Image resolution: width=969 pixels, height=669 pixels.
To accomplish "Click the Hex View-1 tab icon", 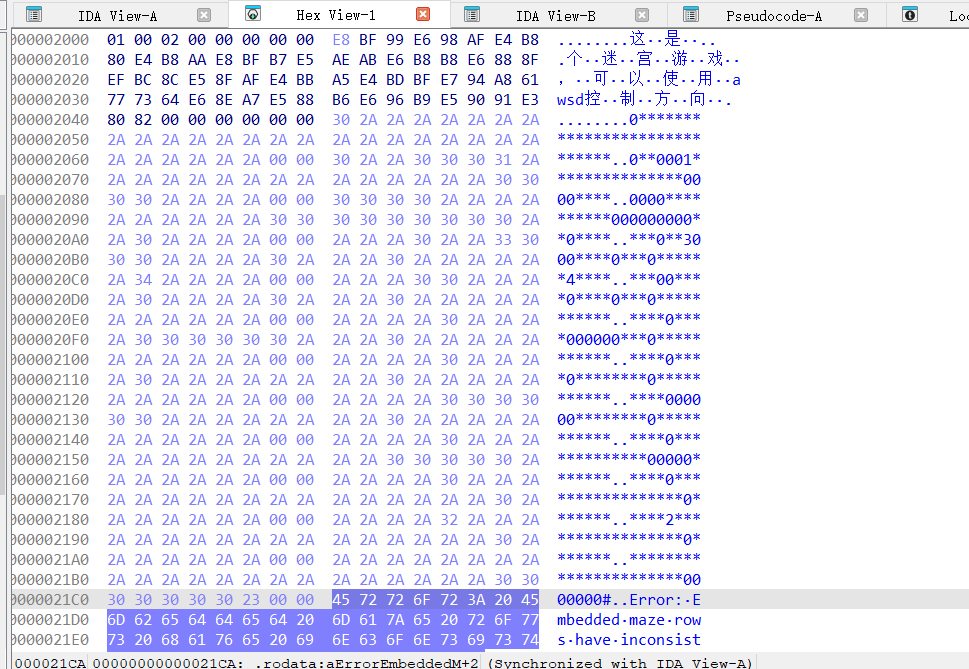I will [x=254, y=15].
